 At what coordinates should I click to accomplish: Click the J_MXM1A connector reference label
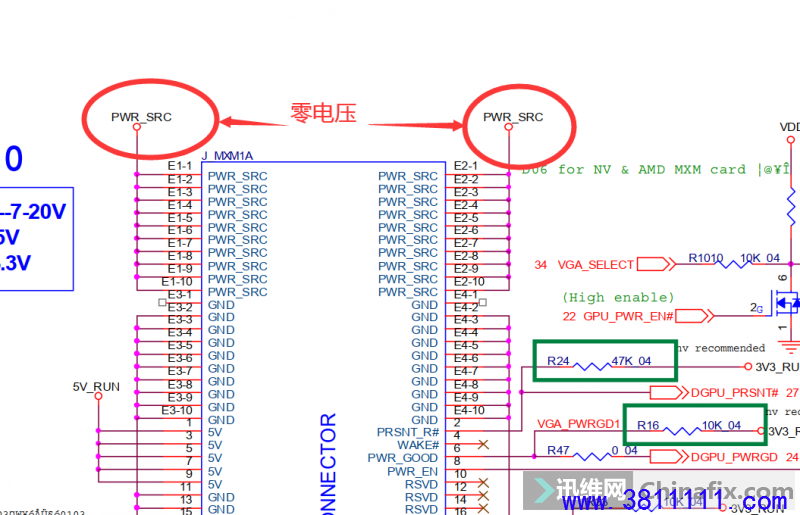(227, 156)
